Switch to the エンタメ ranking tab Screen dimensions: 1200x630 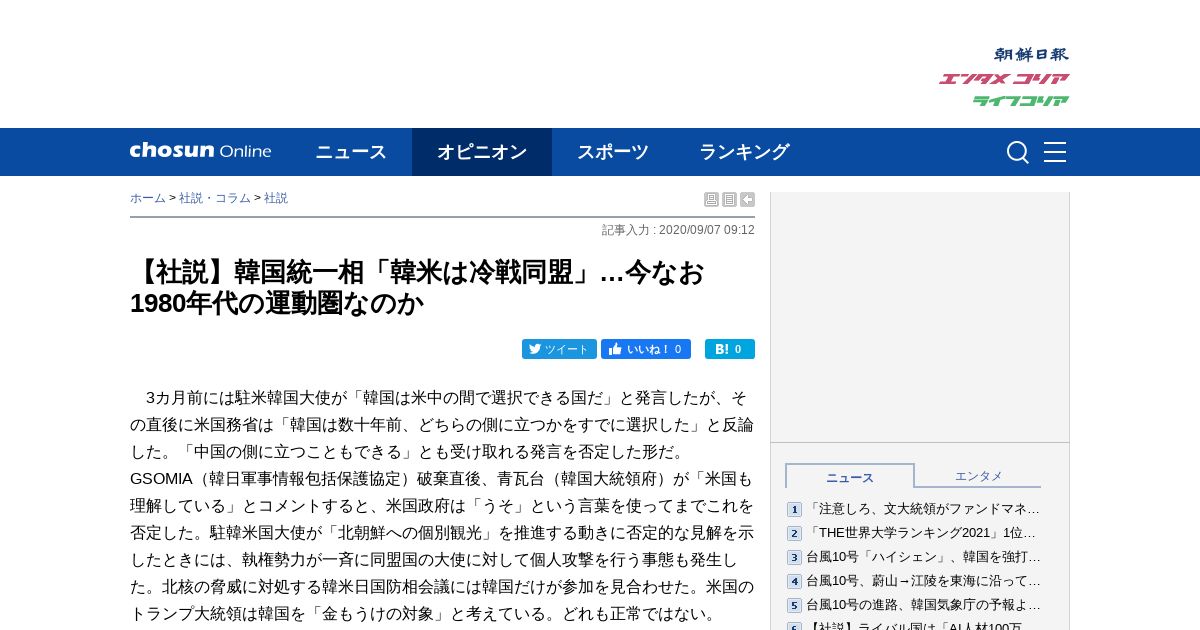pos(978,476)
